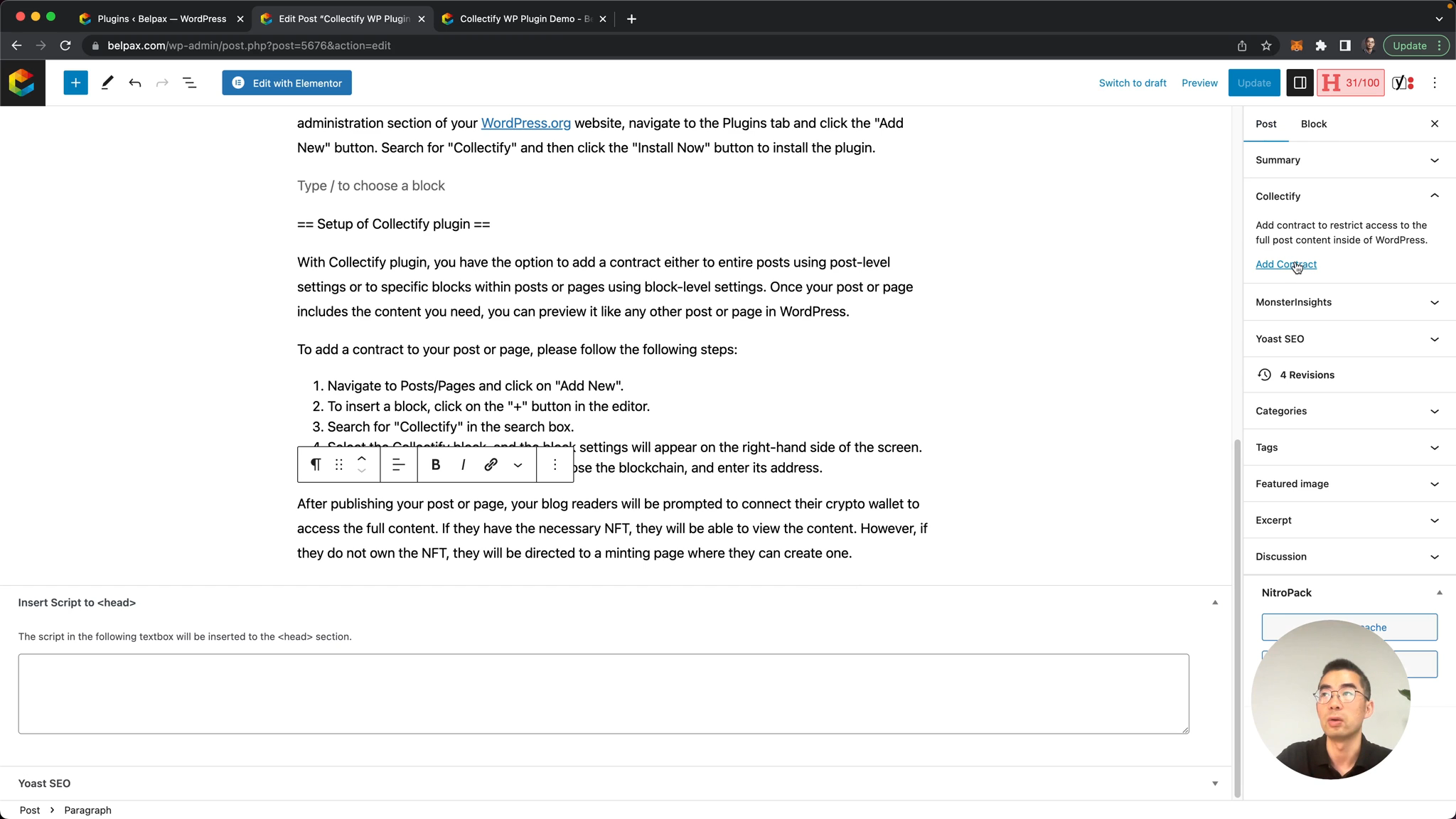
Task: Expand the Discussion panel
Action: coord(1349,557)
